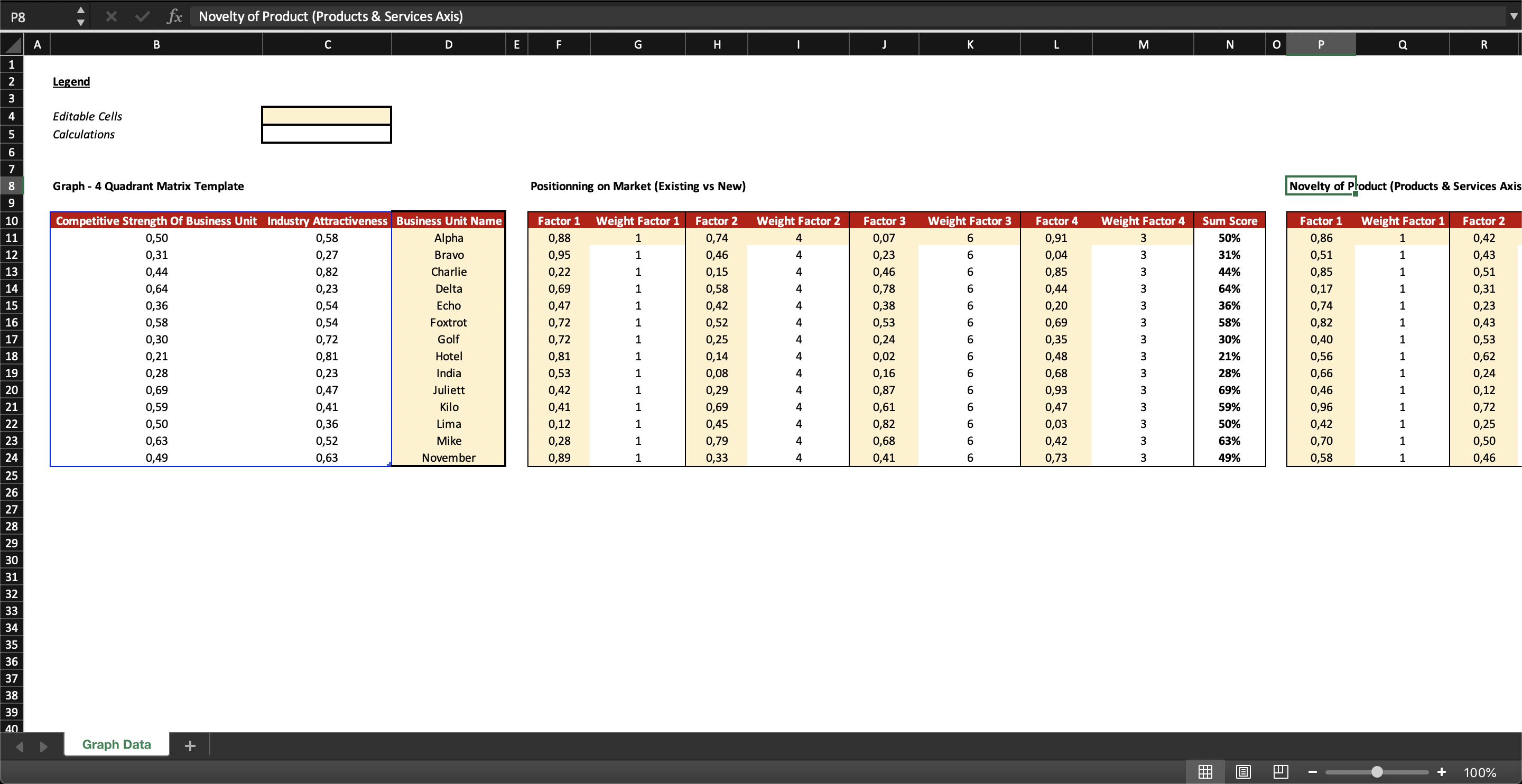1522x784 pixels.
Task: Click the Select All corner triangle
Action: click(12, 44)
